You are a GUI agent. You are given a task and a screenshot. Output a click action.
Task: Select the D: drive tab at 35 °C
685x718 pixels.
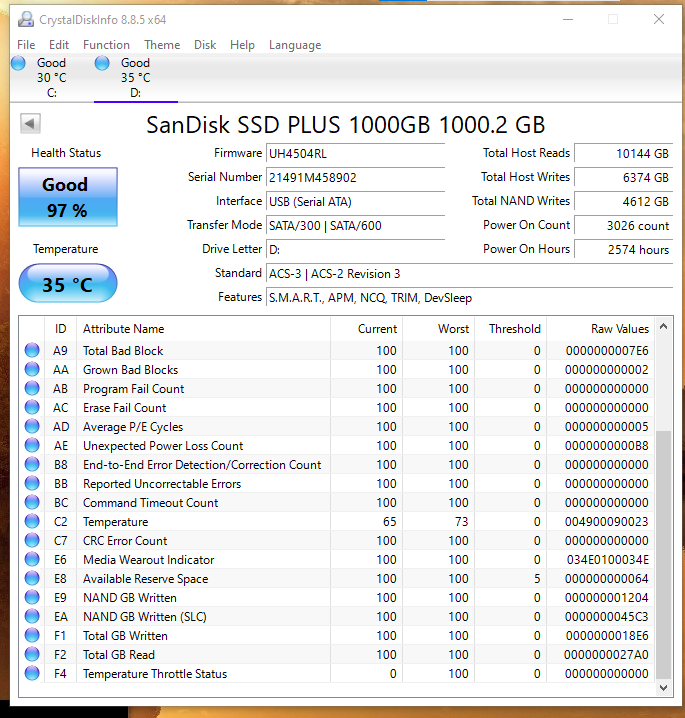(136, 77)
